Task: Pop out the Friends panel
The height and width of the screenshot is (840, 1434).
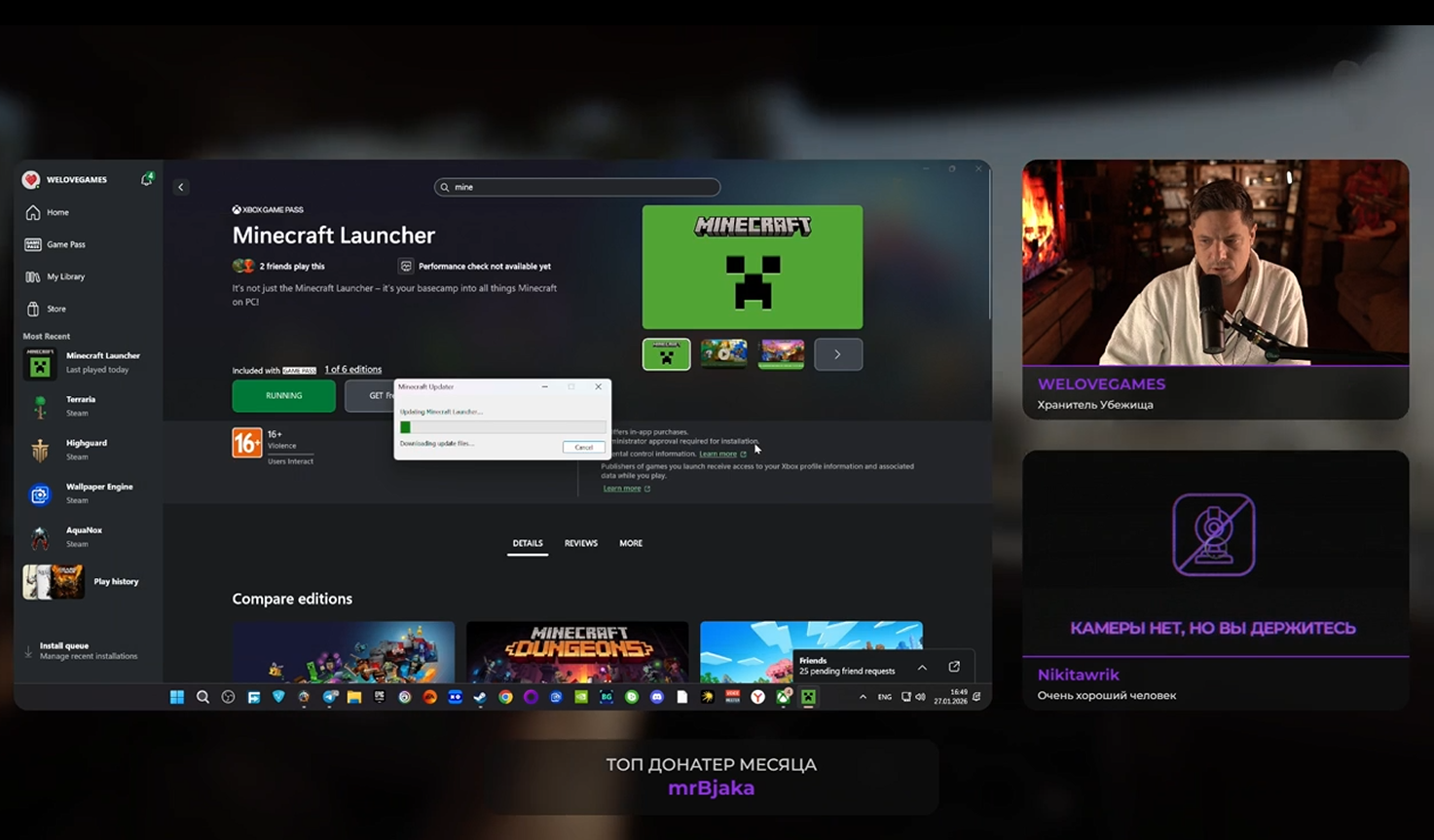Action: click(954, 667)
